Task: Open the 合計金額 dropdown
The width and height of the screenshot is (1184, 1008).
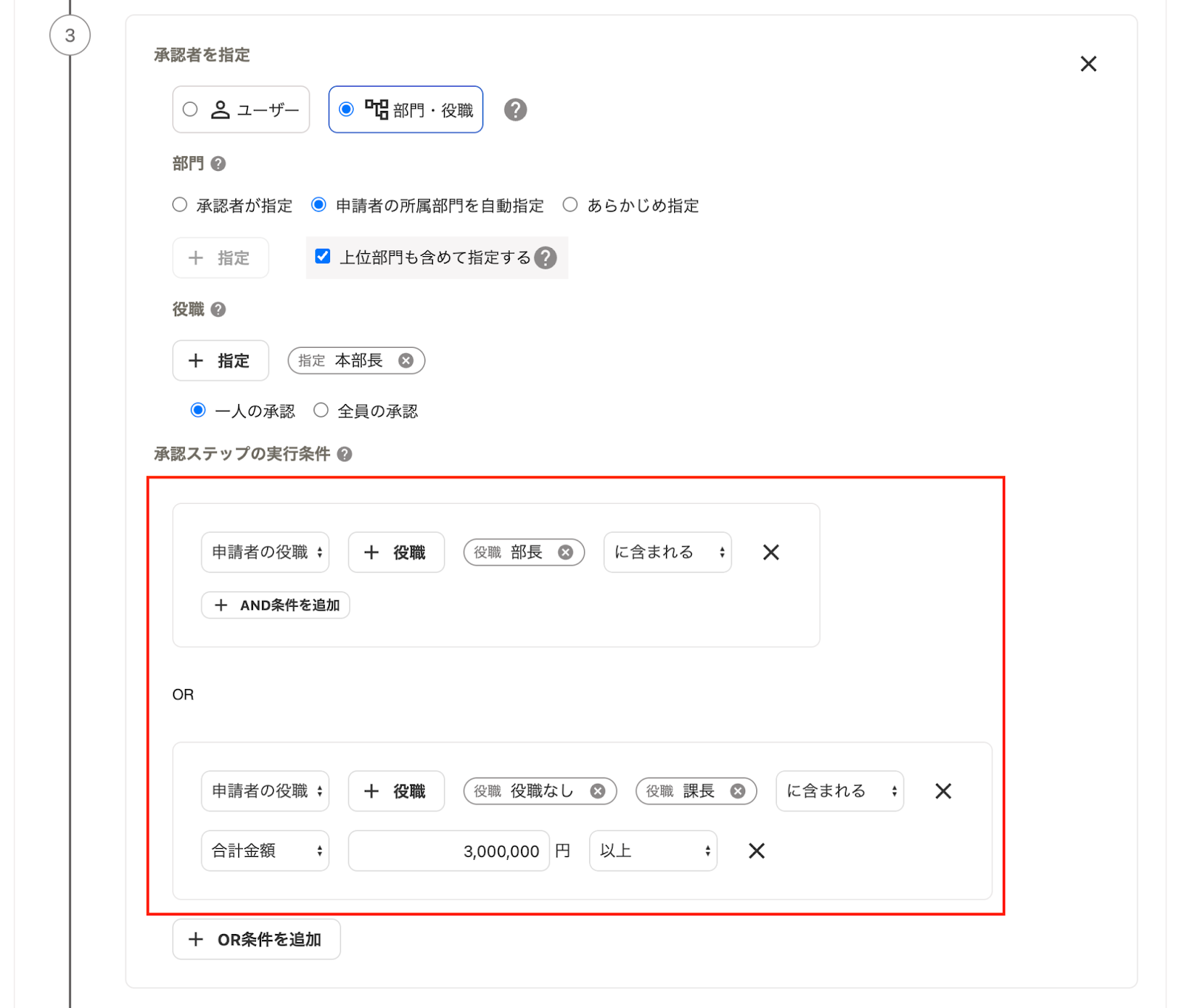Action: tap(265, 851)
